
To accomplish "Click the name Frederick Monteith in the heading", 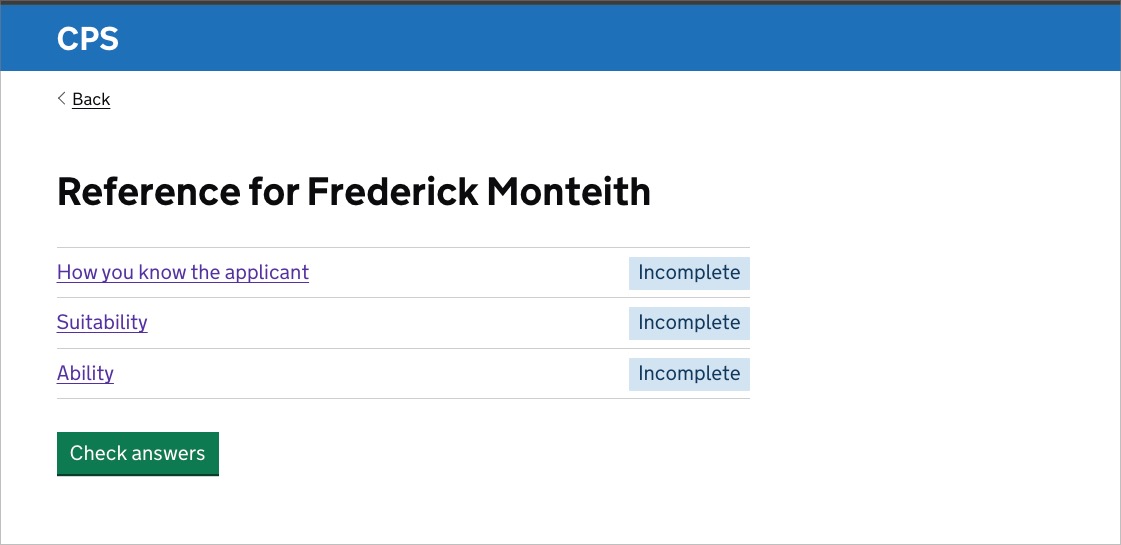I will [479, 191].
